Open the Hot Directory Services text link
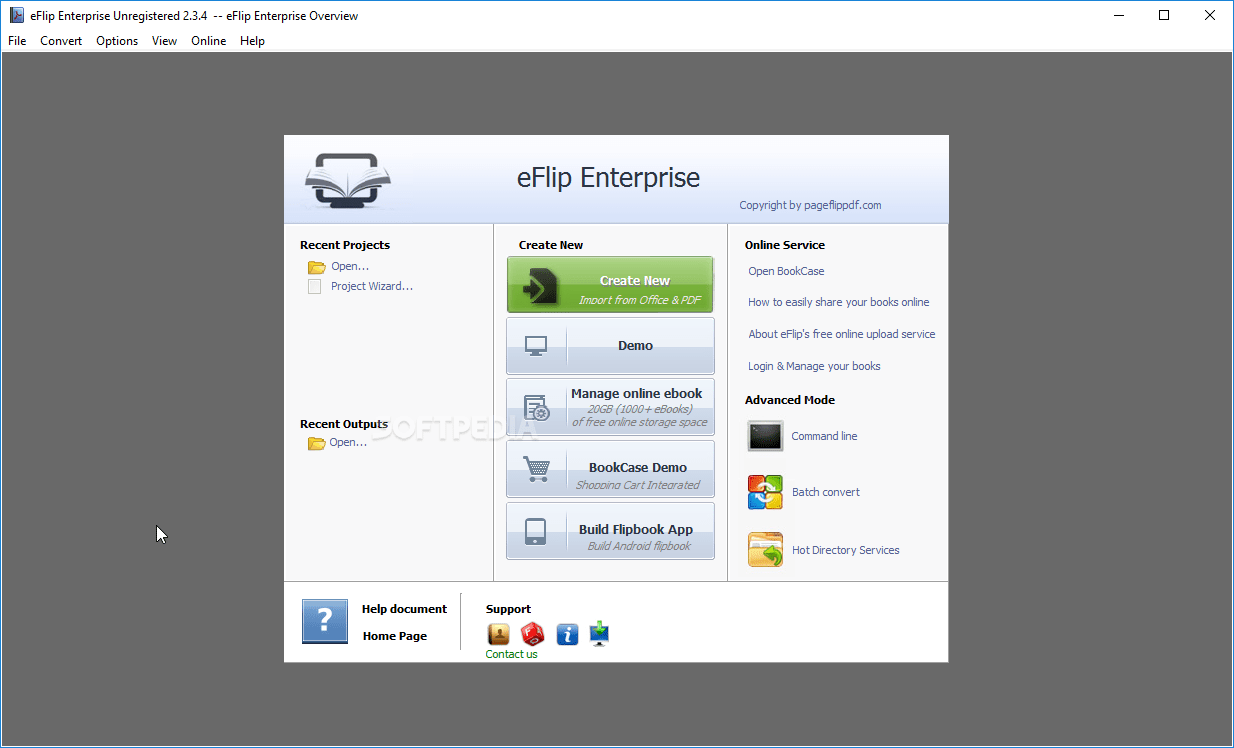The image size is (1234, 748). 846,550
